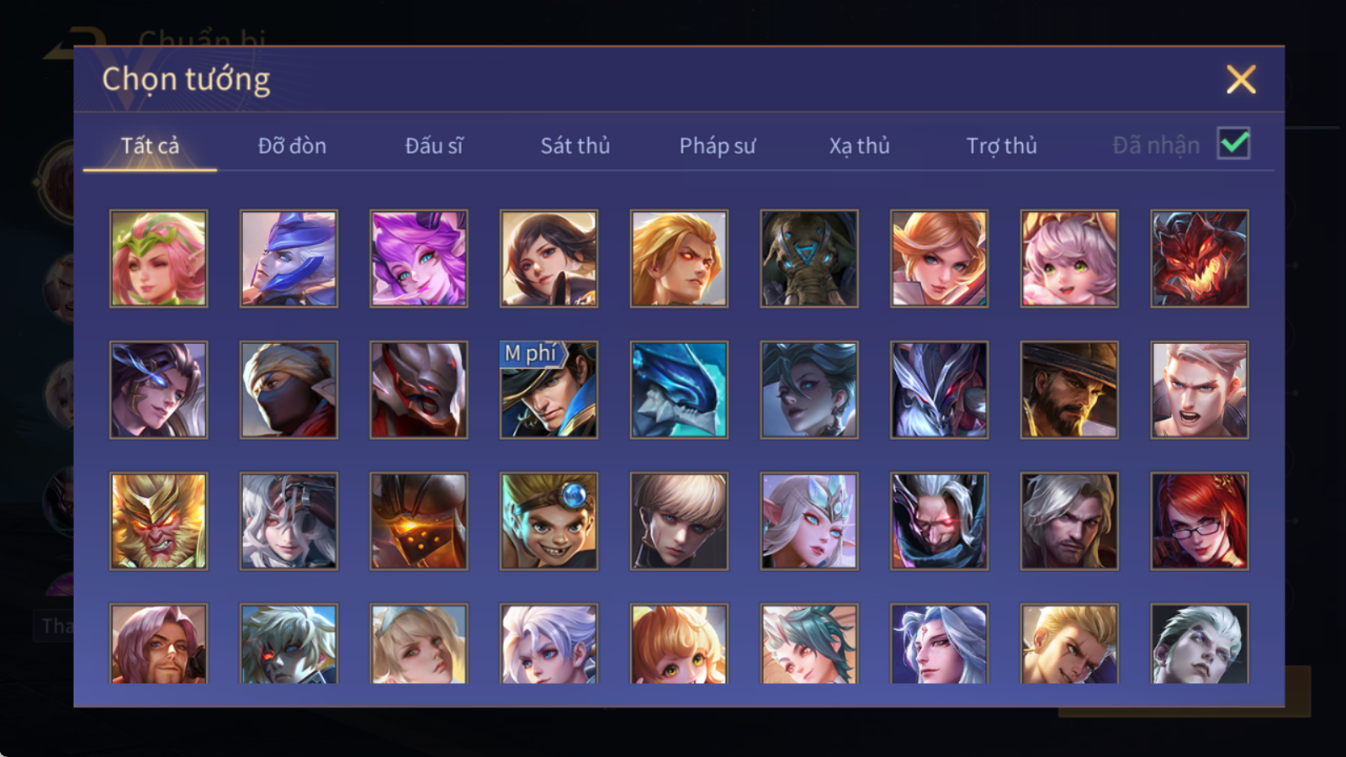Pick the red lava demon hero portrait
1346x757 pixels.
pyautogui.click(x=1199, y=258)
